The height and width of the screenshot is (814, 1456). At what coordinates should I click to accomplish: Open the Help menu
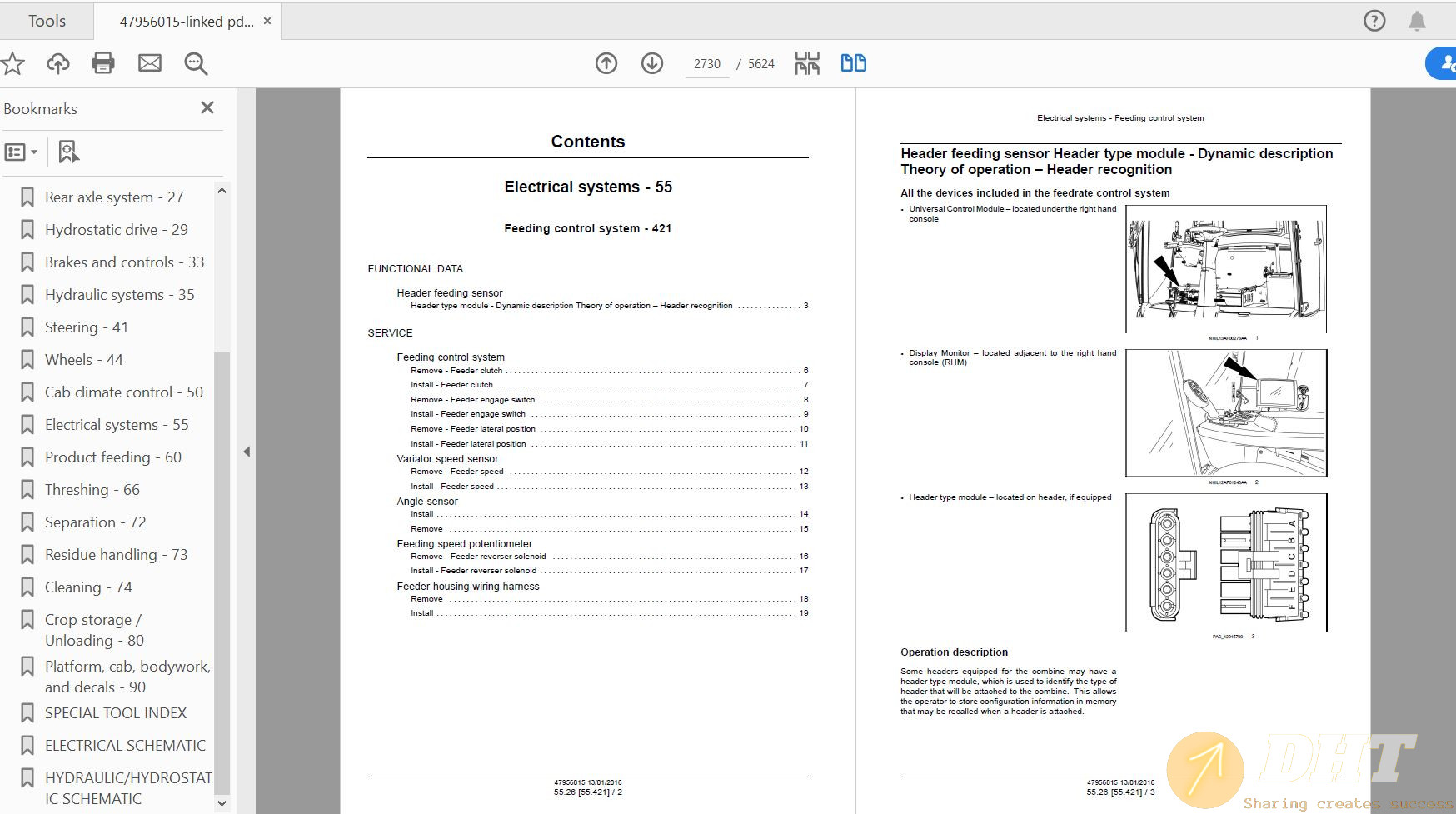point(1374,21)
